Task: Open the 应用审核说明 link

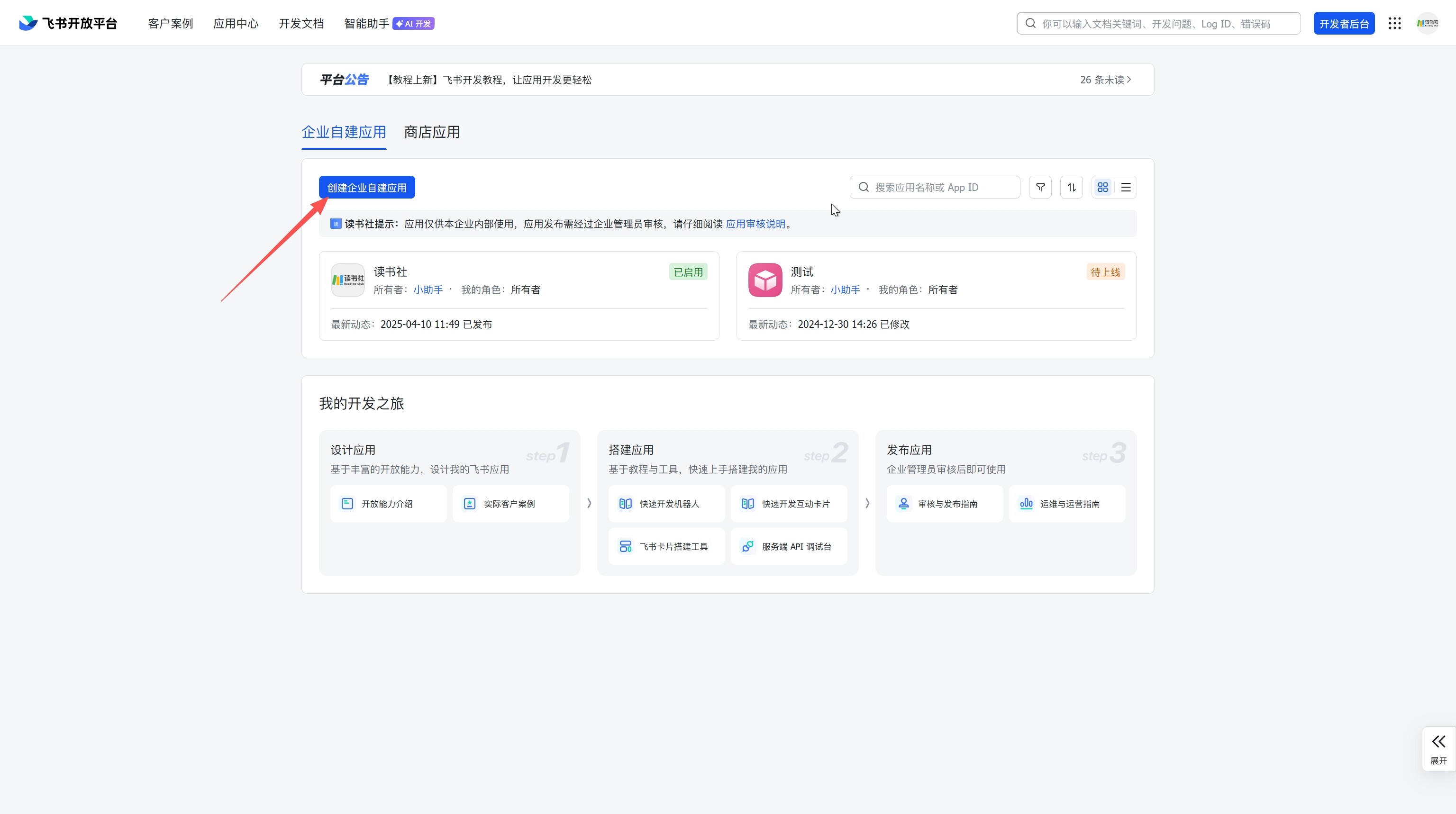Action: pos(755,224)
